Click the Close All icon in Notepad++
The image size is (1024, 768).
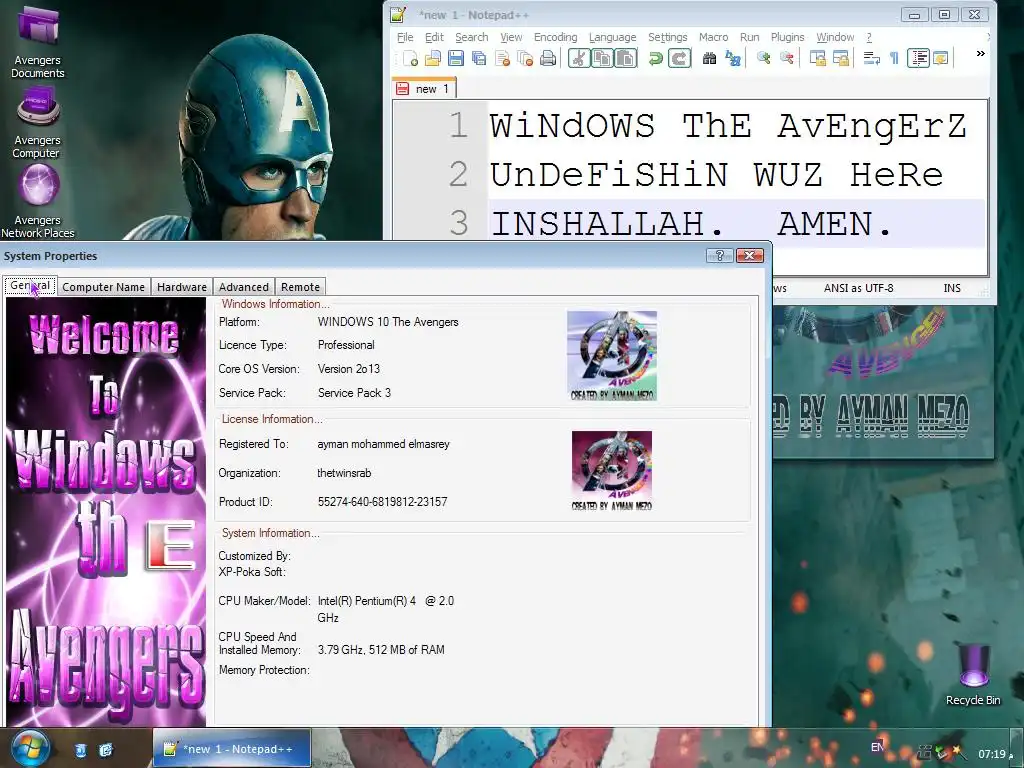pos(525,59)
